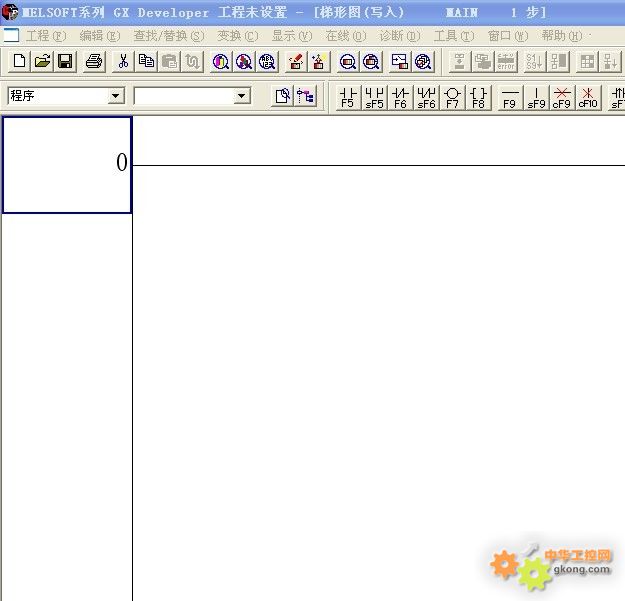This screenshot has height=601, width=625.
Task: Open the 显示(V) menu
Action: pos(292,36)
